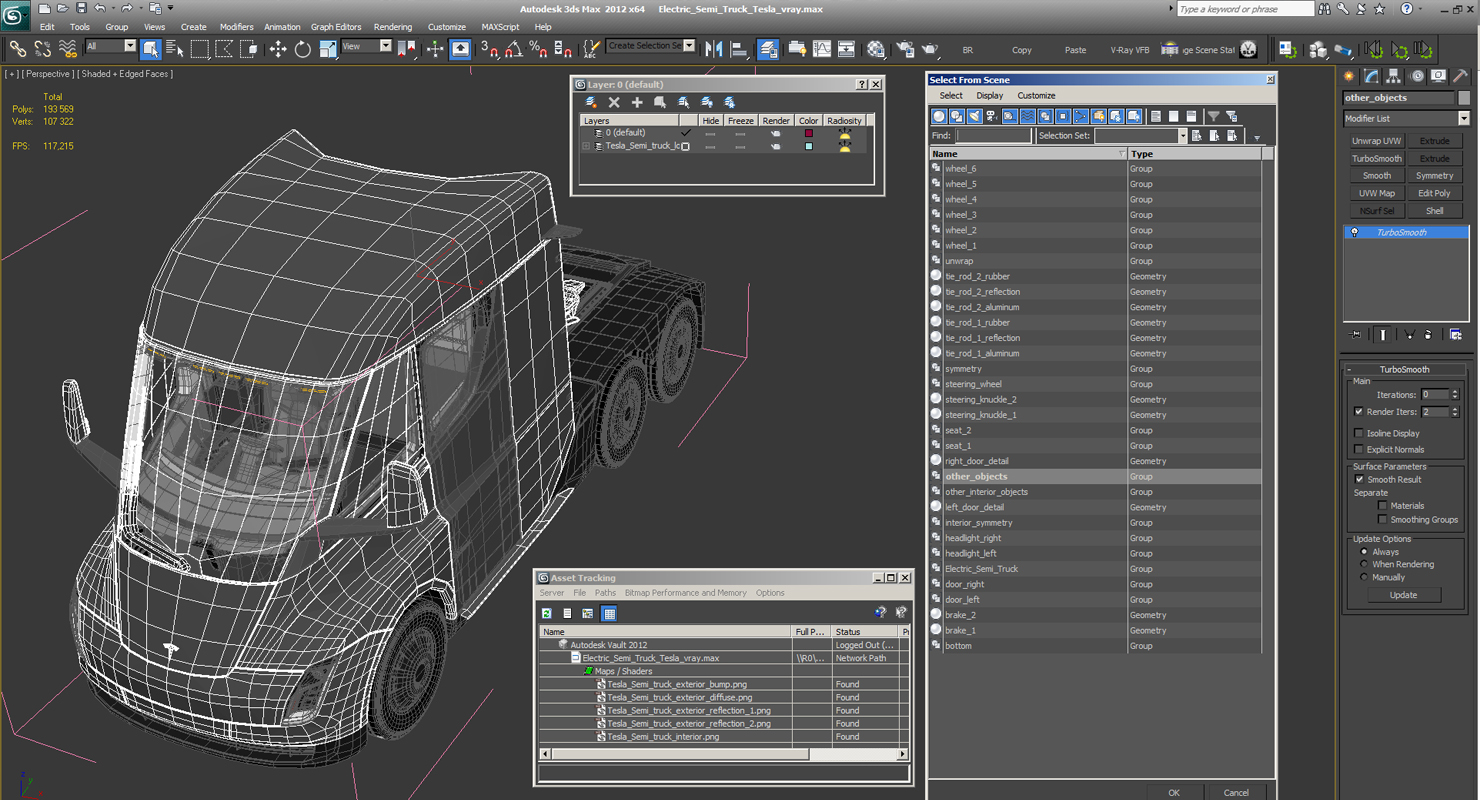Open Display menu in Select From Scene
1480x800 pixels.
[x=990, y=96]
